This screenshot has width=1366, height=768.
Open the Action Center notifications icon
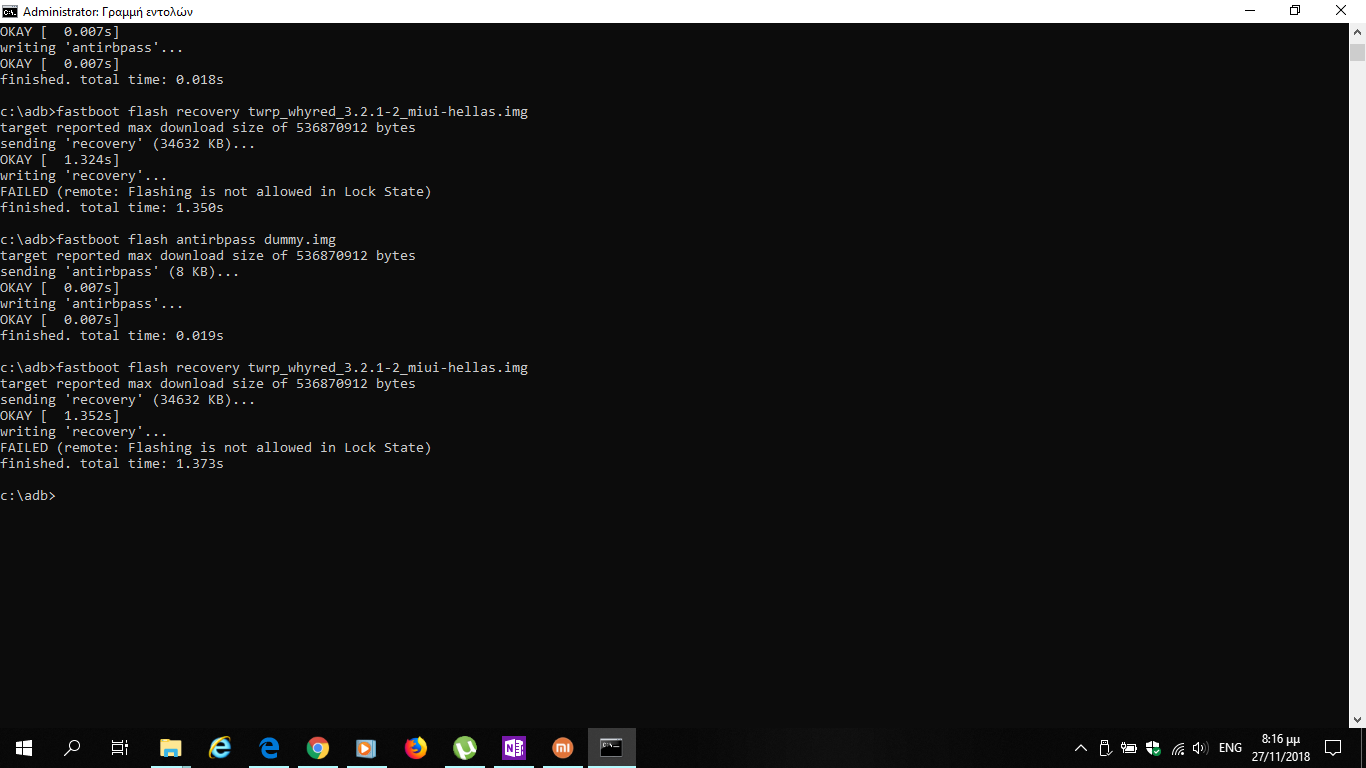[1333, 748]
